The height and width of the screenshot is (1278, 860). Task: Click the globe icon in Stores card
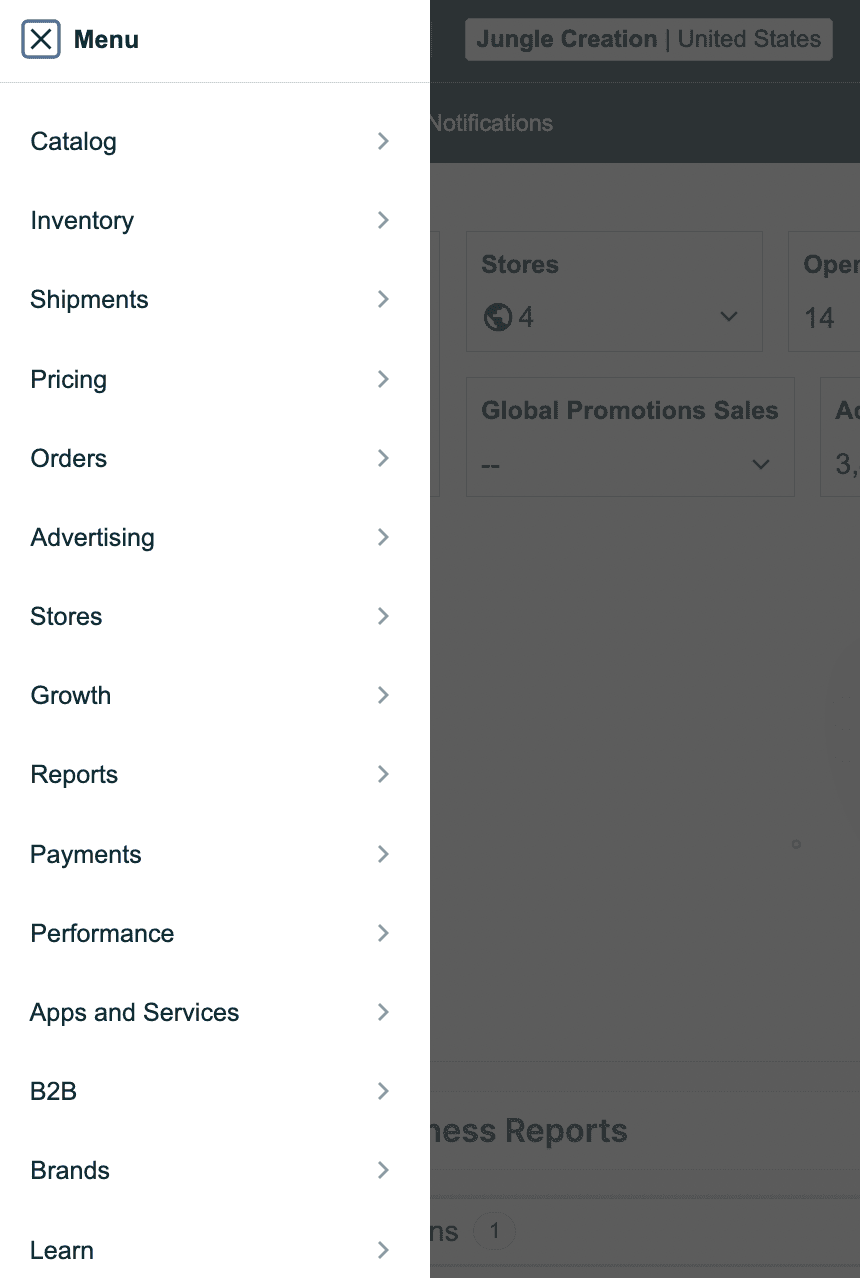point(497,318)
